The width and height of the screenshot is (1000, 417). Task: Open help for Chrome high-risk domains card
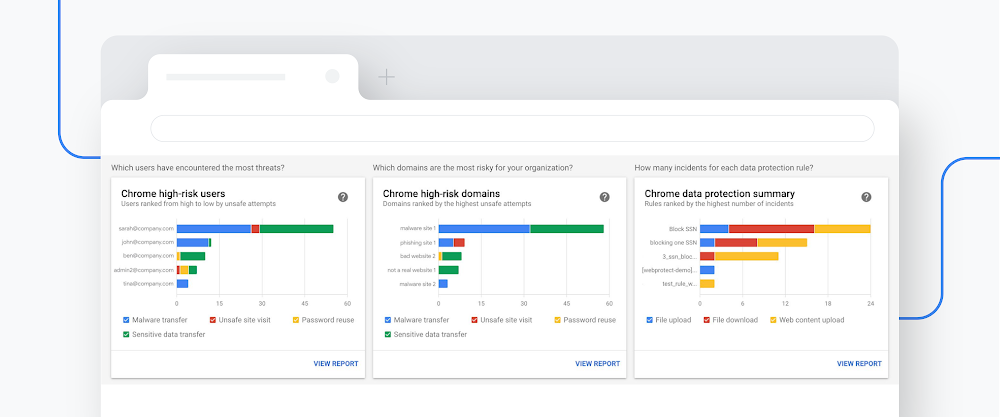tap(605, 197)
